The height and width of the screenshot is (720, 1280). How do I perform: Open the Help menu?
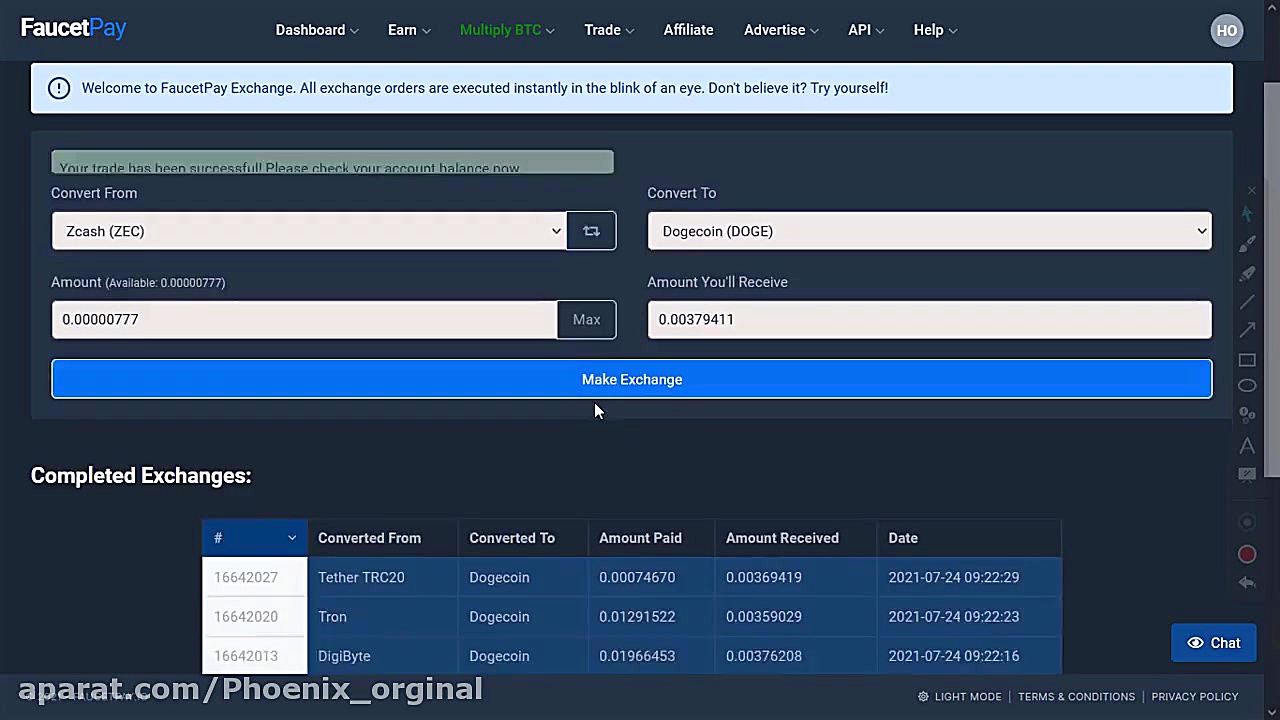tap(935, 30)
